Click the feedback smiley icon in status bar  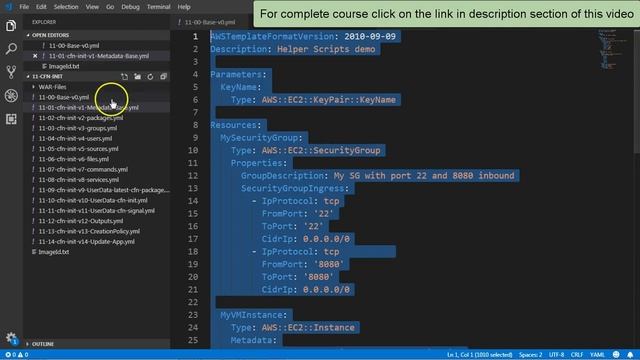tap(616, 355)
